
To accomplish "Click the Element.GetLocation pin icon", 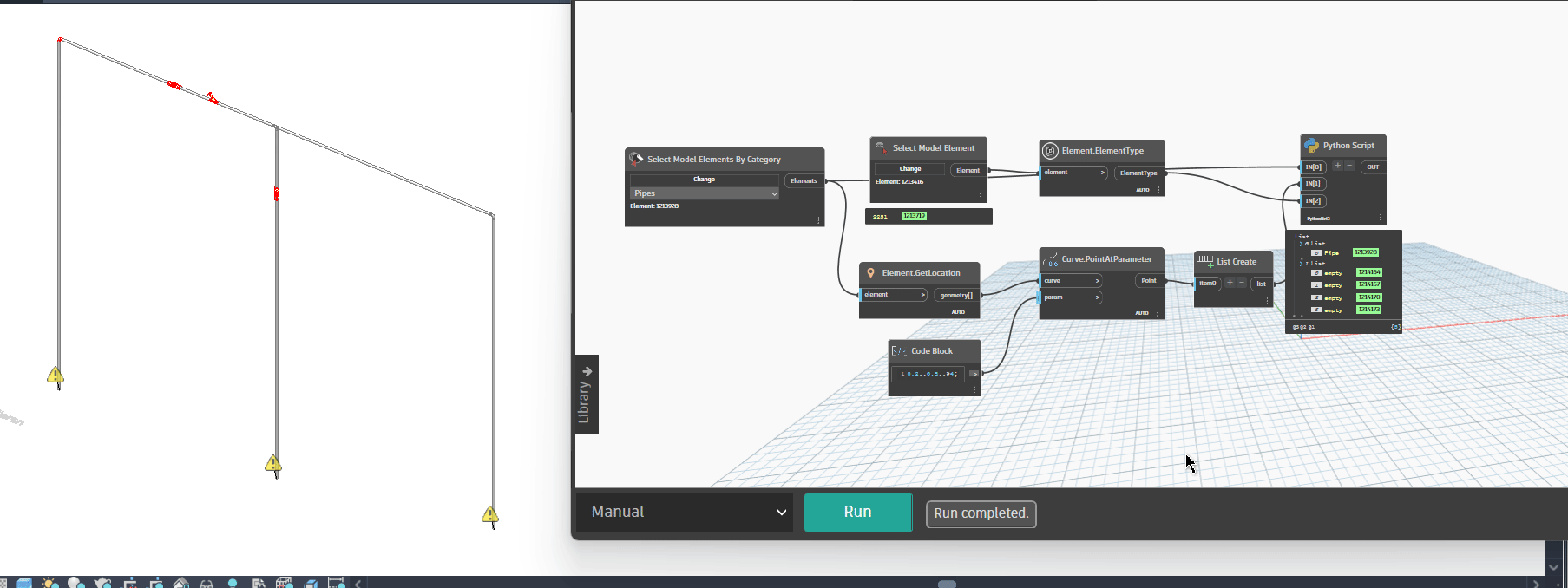I will 870,273.
